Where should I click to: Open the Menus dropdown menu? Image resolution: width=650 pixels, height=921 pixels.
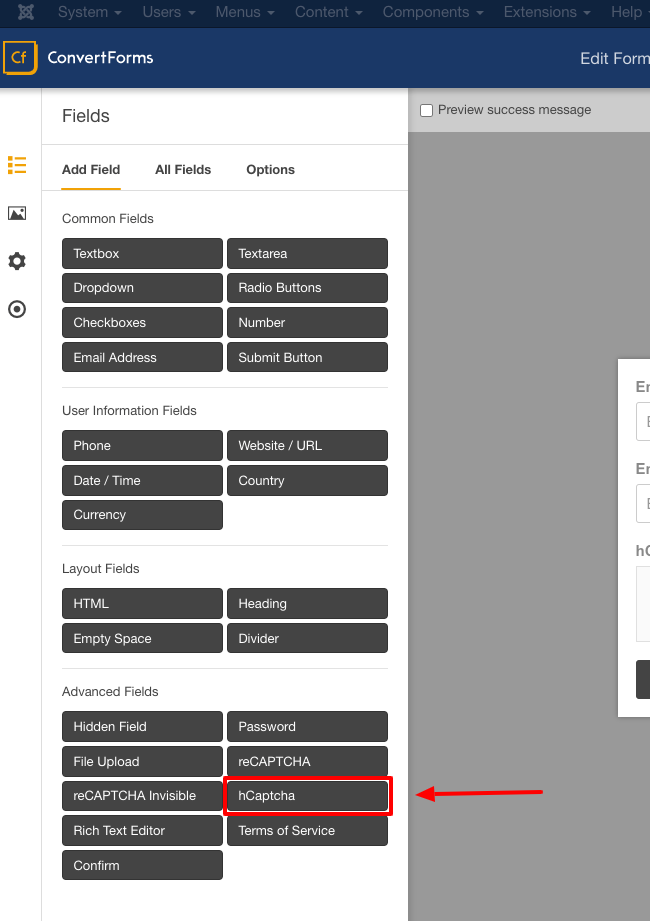coord(245,12)
